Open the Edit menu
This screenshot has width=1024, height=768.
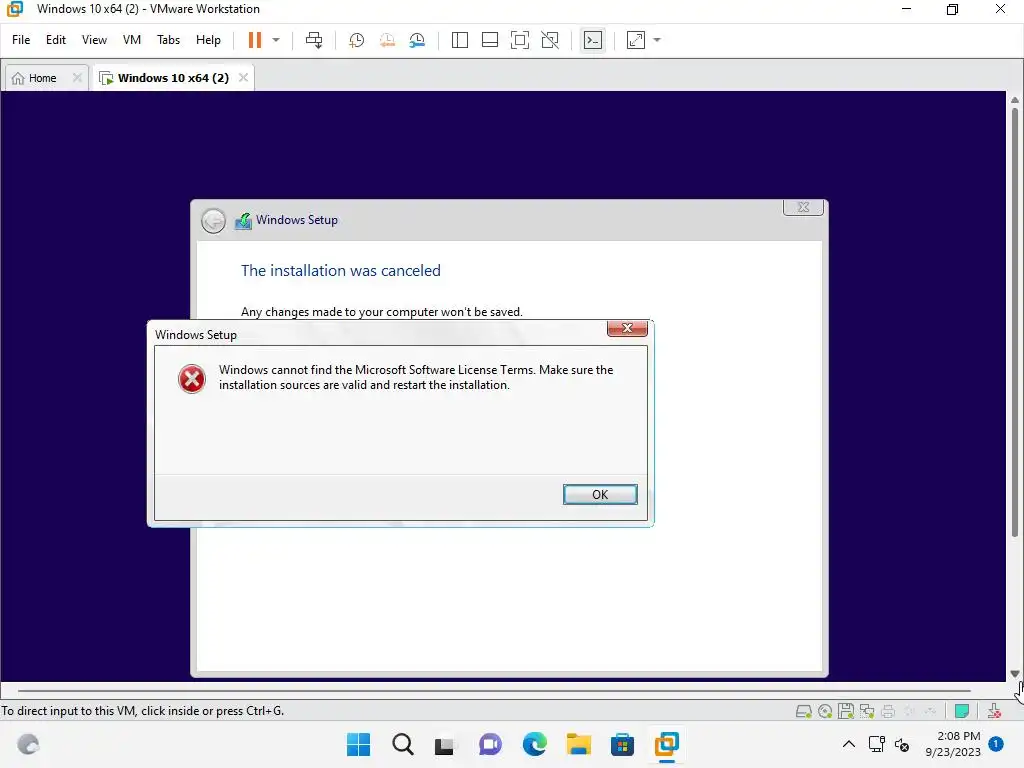[56, 40]
